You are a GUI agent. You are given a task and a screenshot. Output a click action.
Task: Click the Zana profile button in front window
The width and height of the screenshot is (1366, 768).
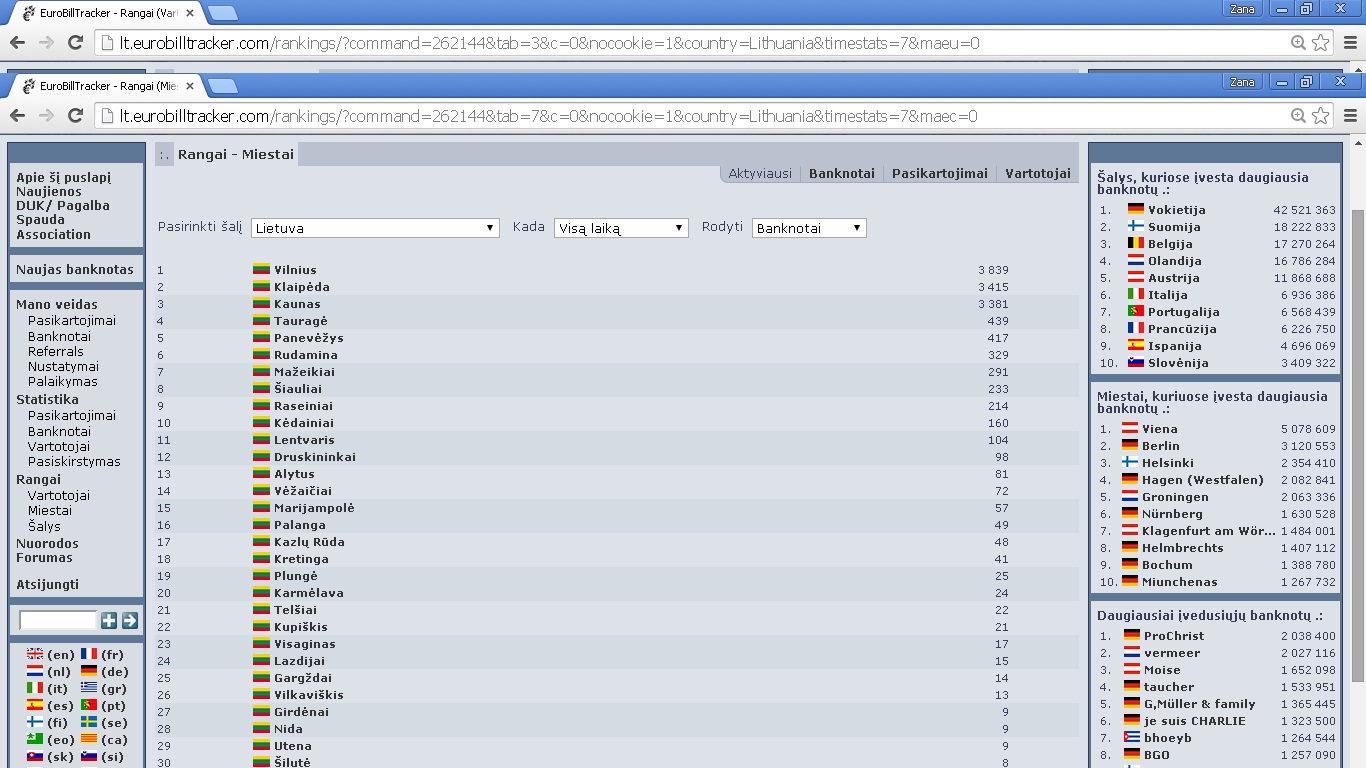(1243, 82)
